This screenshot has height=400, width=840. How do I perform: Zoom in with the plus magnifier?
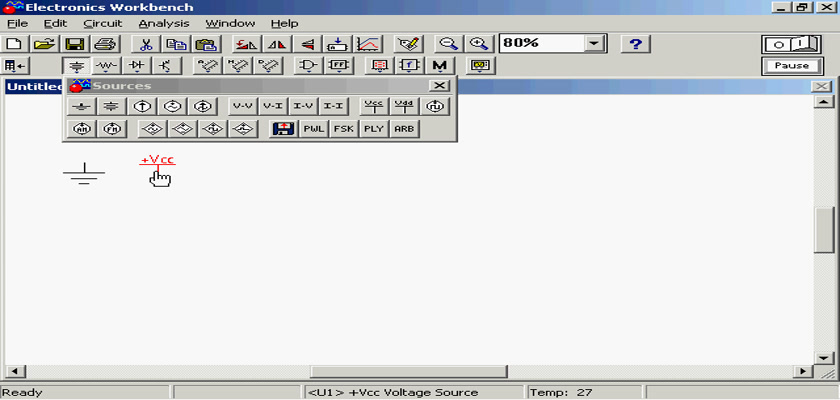click(x=478, y=44)
